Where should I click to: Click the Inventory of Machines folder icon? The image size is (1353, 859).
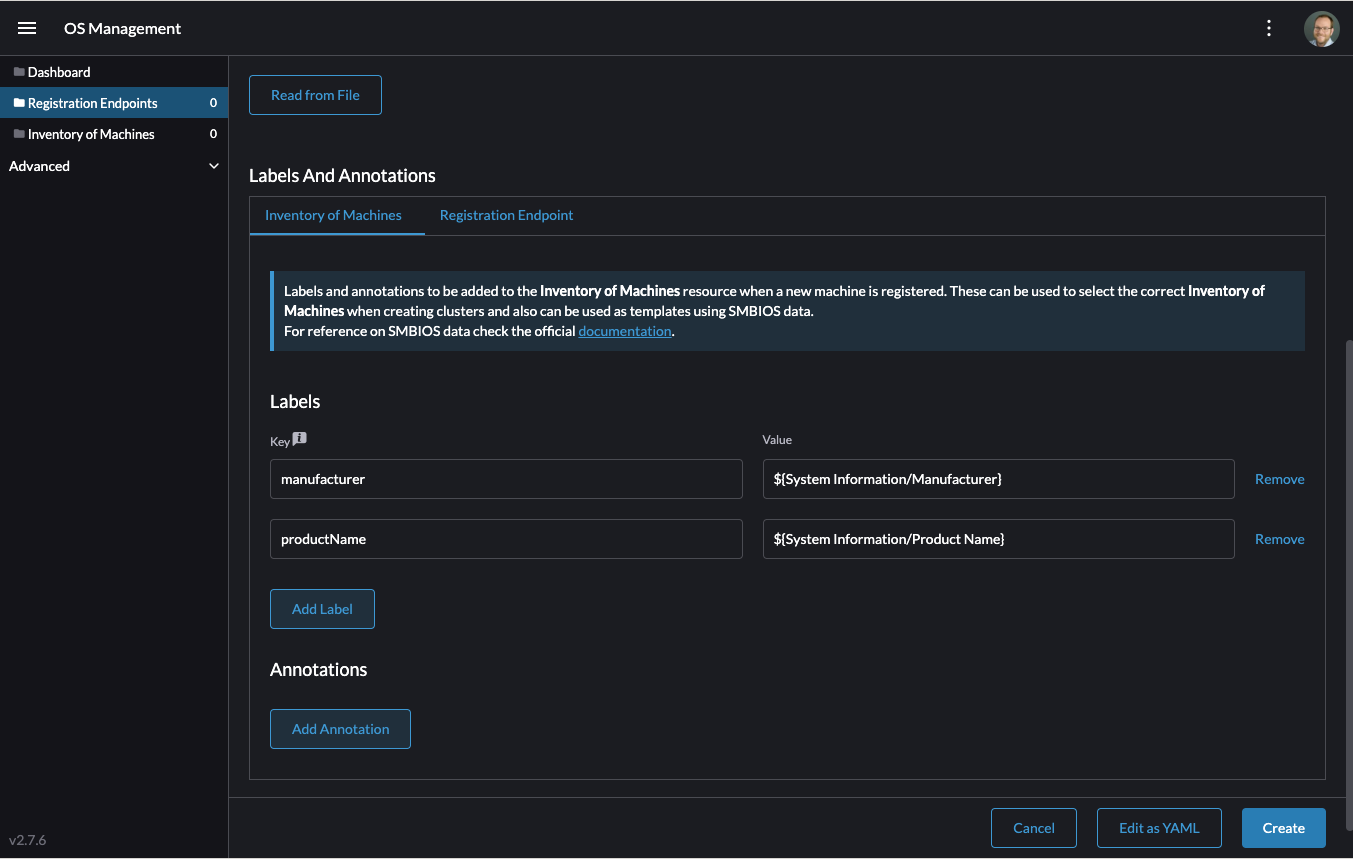pyautogui.click(x=19, y=134)
